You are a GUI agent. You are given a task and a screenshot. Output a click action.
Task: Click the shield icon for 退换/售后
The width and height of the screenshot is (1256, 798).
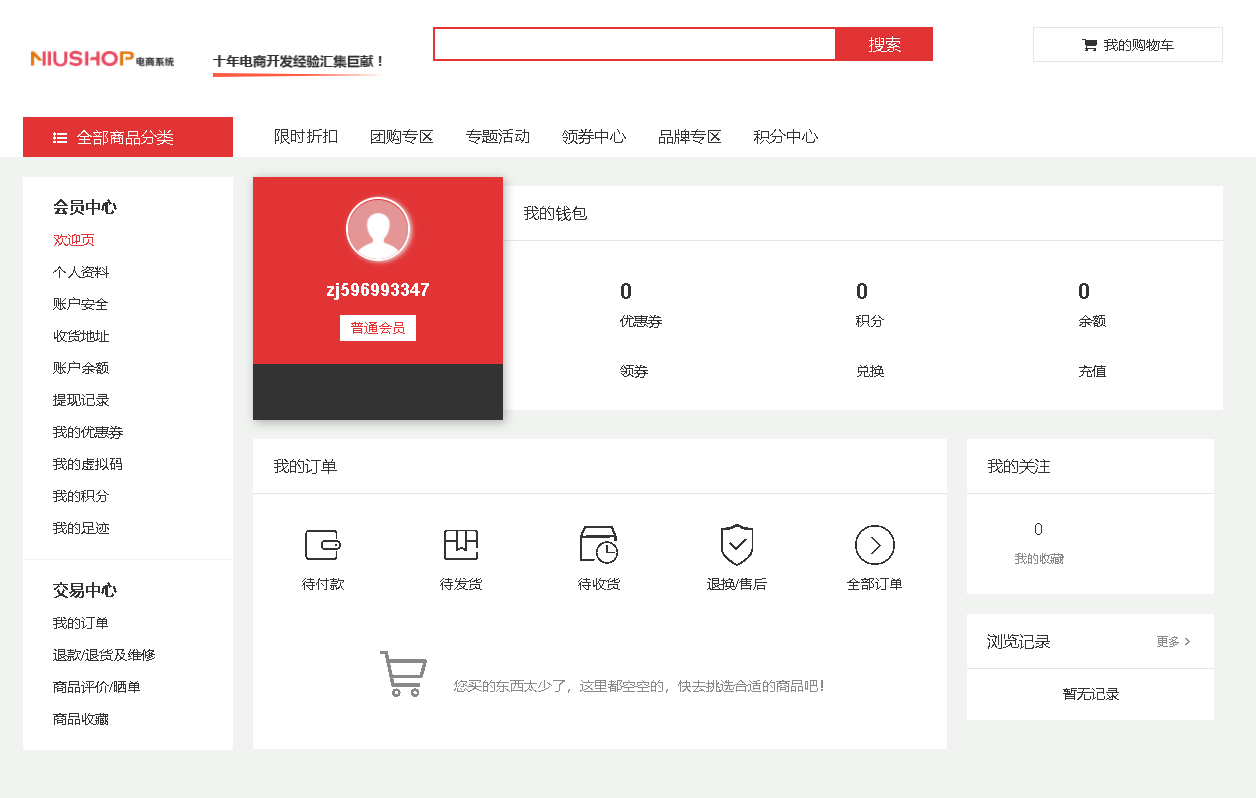[737, 545]
